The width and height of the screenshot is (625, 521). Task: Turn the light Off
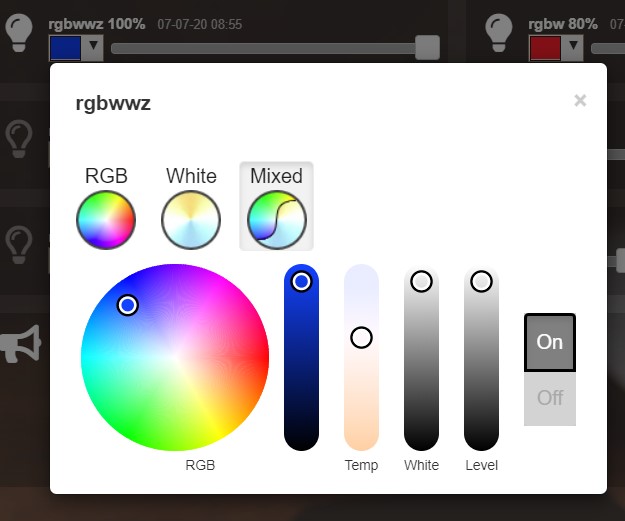[x=550, y=398]
